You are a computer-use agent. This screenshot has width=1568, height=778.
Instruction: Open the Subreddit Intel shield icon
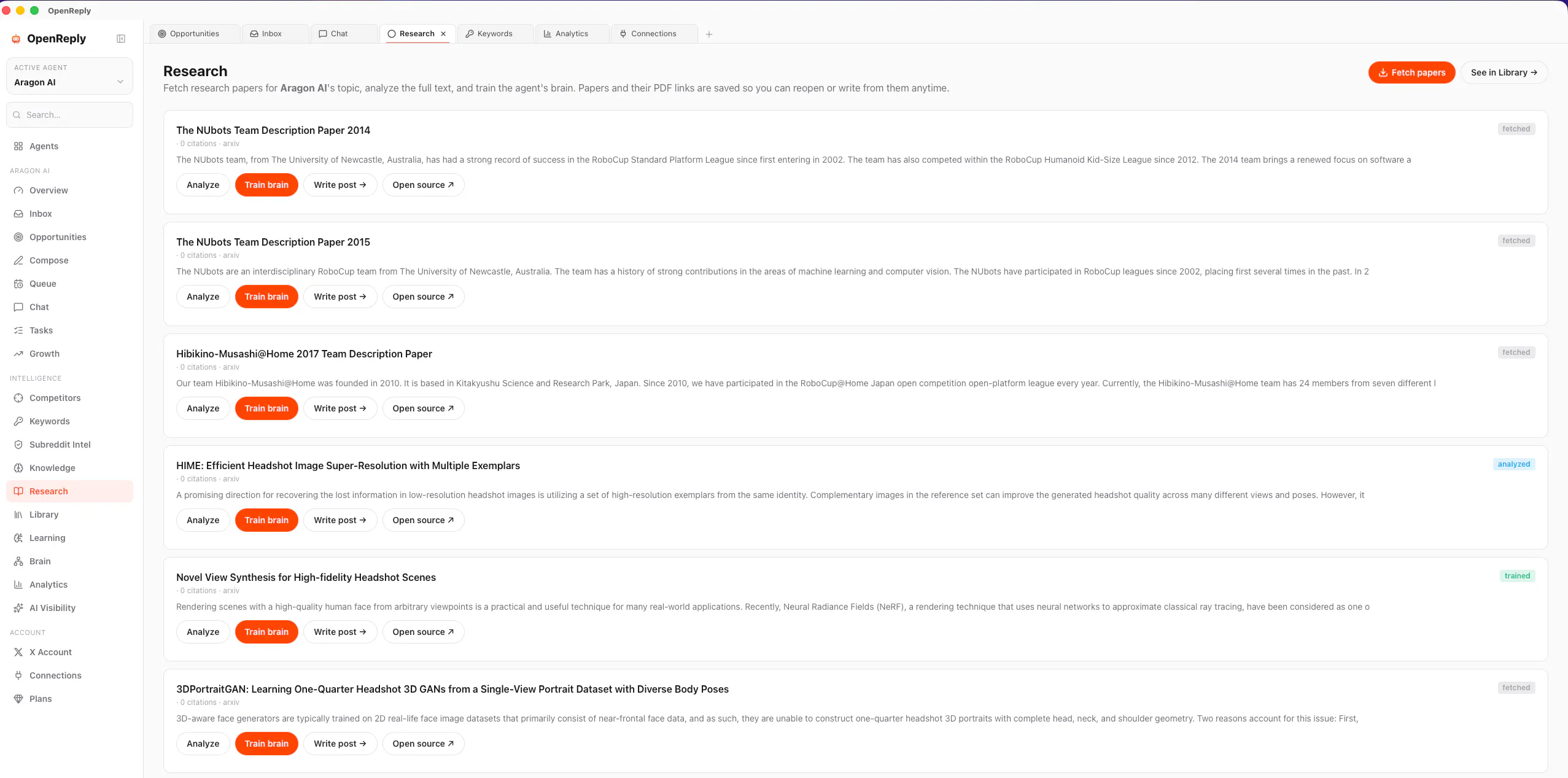(18, 445)
